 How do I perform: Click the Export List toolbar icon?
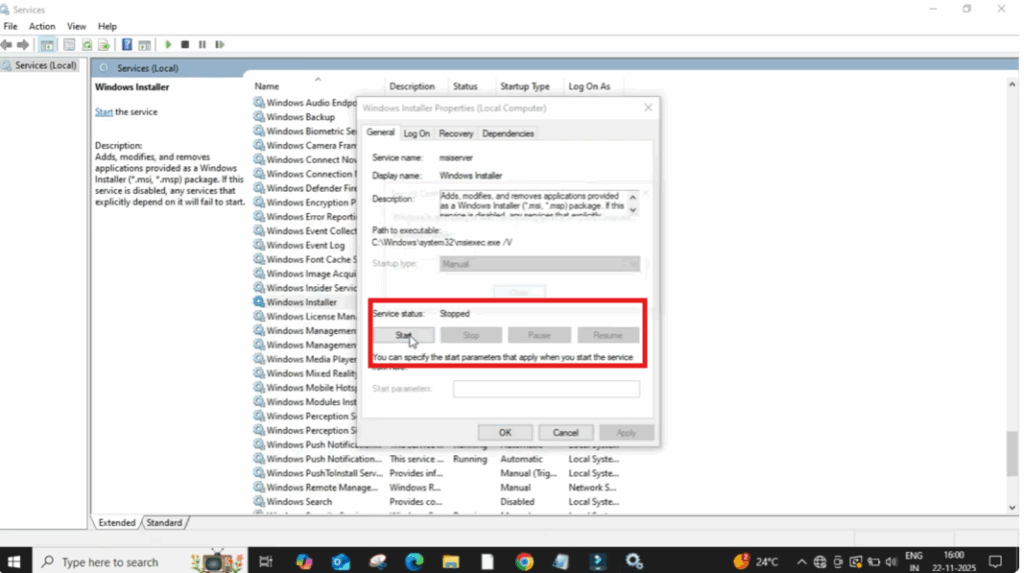pyautogui.click(x=104, y=44)
